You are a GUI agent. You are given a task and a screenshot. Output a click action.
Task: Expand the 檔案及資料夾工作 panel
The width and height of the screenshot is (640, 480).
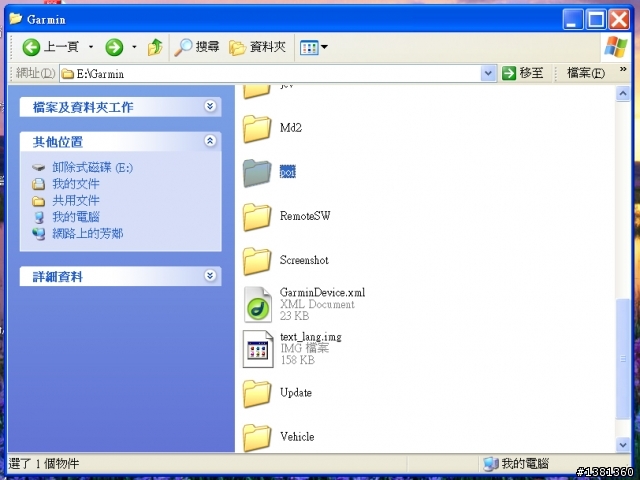[x=210, y=107]
